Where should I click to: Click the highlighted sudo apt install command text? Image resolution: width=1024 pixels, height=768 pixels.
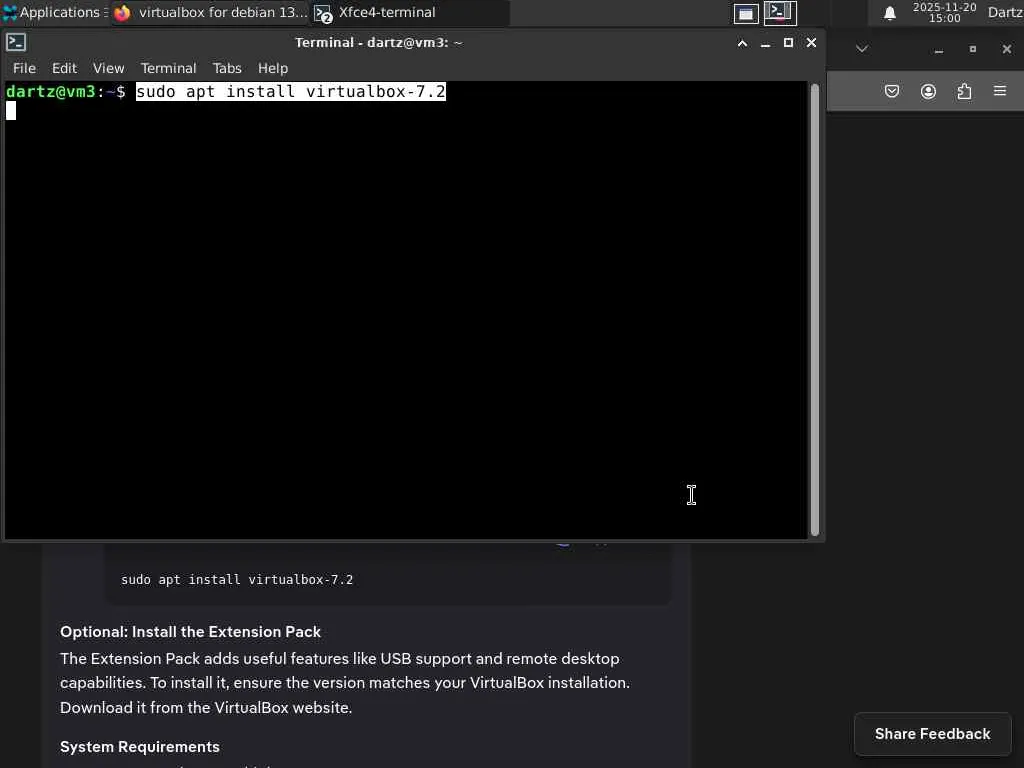tap(291, 91)
